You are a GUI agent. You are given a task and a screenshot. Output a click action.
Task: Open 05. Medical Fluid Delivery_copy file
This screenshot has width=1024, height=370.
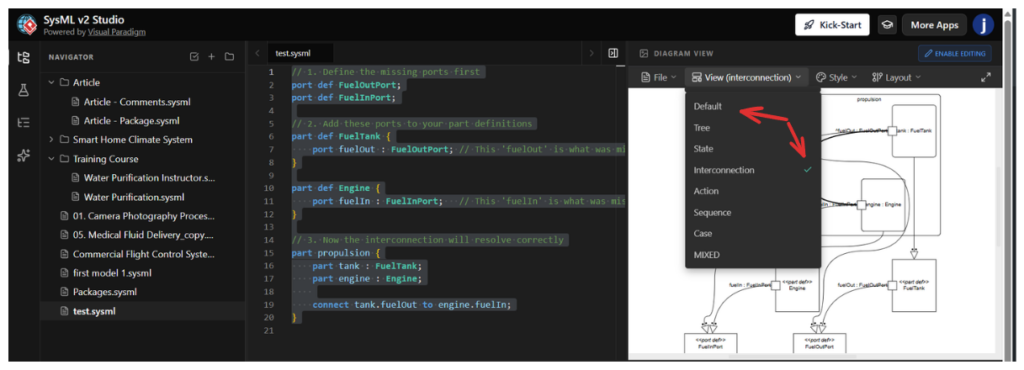tap(143, 234)
